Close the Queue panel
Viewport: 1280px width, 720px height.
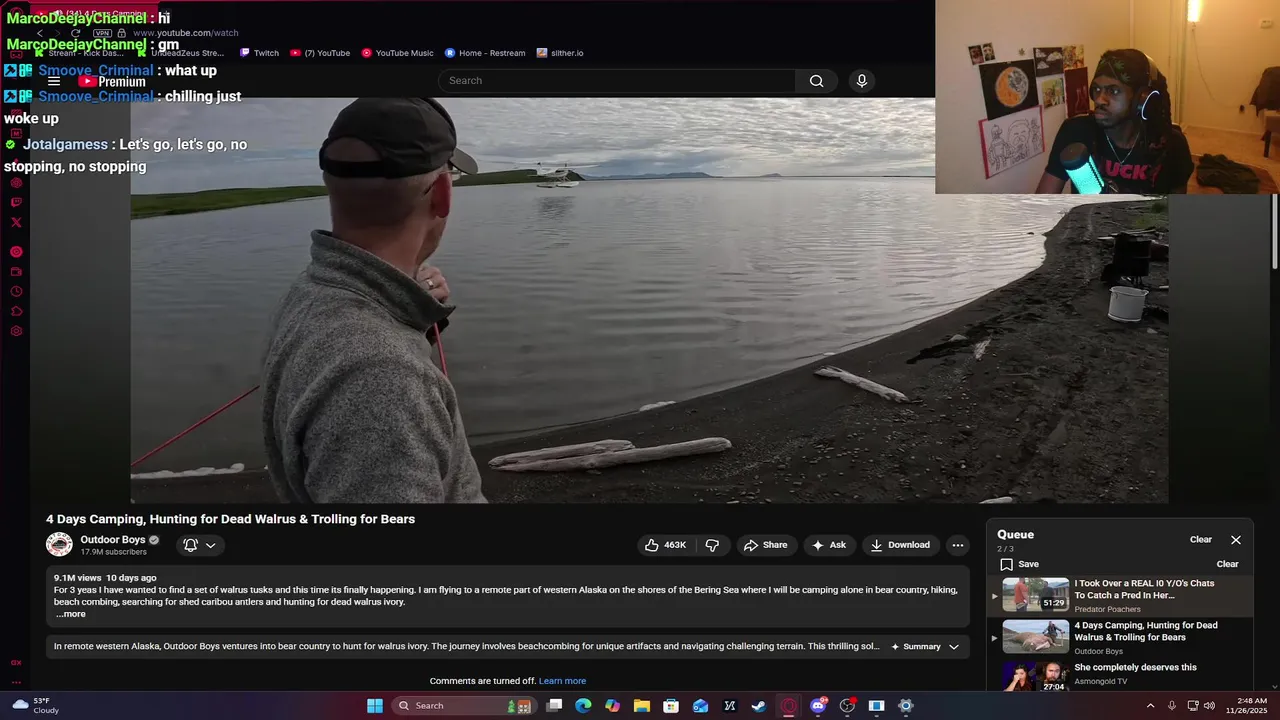pos(1236,540)
